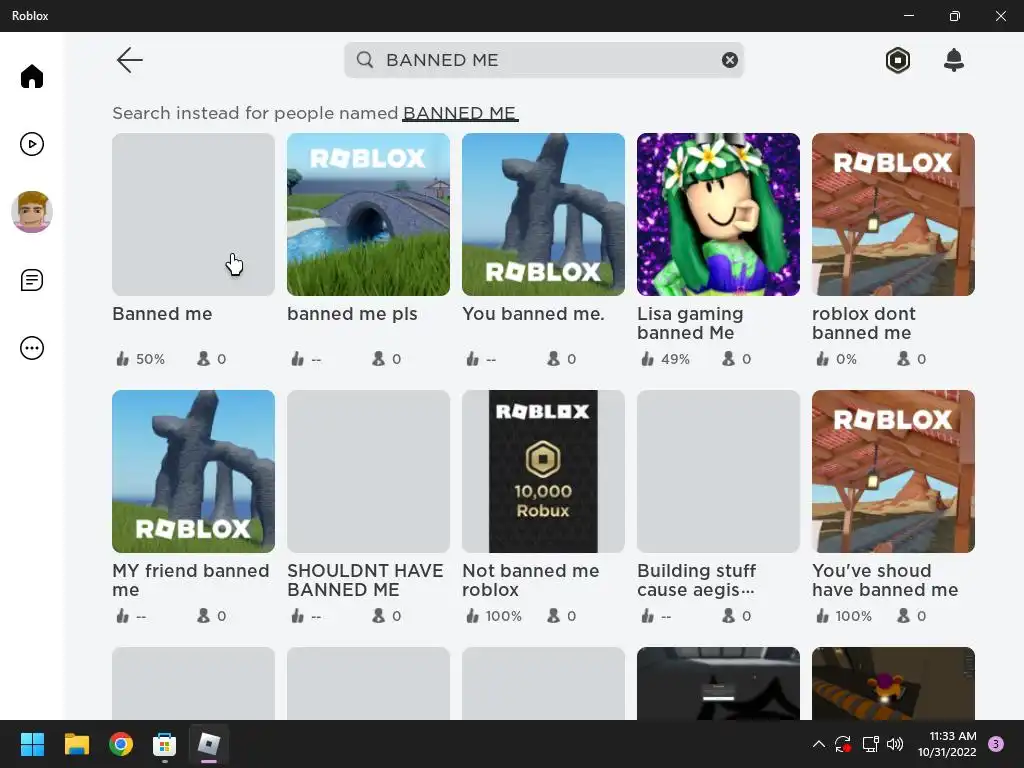The width and height of the screenshot is (1024, 768).
Task: Open notification center badge showing 3
Action: coord(996,744)
